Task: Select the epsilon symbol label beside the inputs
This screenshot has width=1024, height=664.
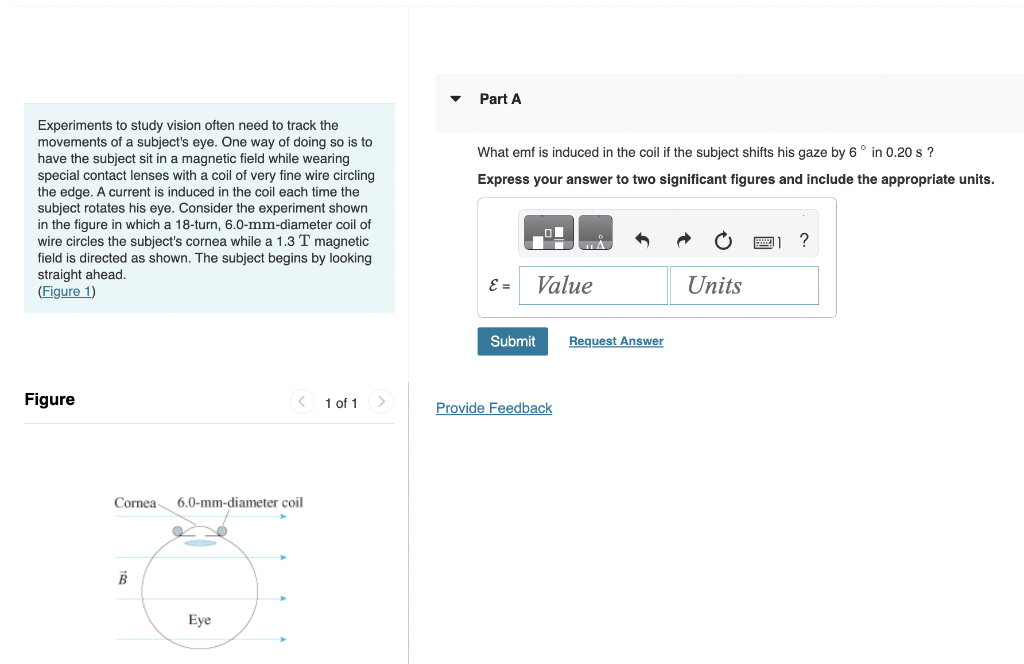Action: pyautogui.click(x=496, y=285)
